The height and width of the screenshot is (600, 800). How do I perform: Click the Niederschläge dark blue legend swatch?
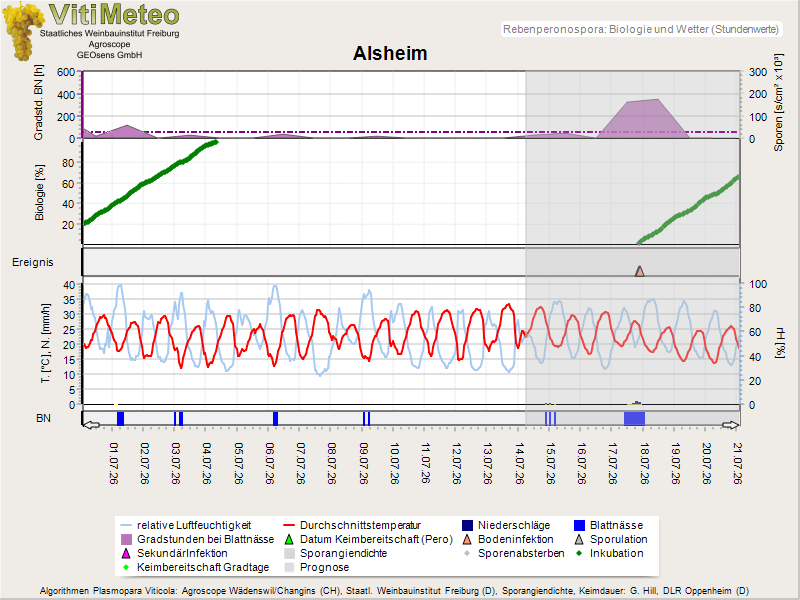pos(467,526)
